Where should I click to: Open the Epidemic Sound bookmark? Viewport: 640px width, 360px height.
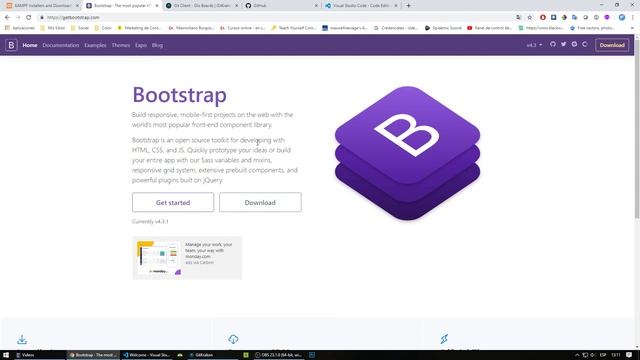click(443, 28)
